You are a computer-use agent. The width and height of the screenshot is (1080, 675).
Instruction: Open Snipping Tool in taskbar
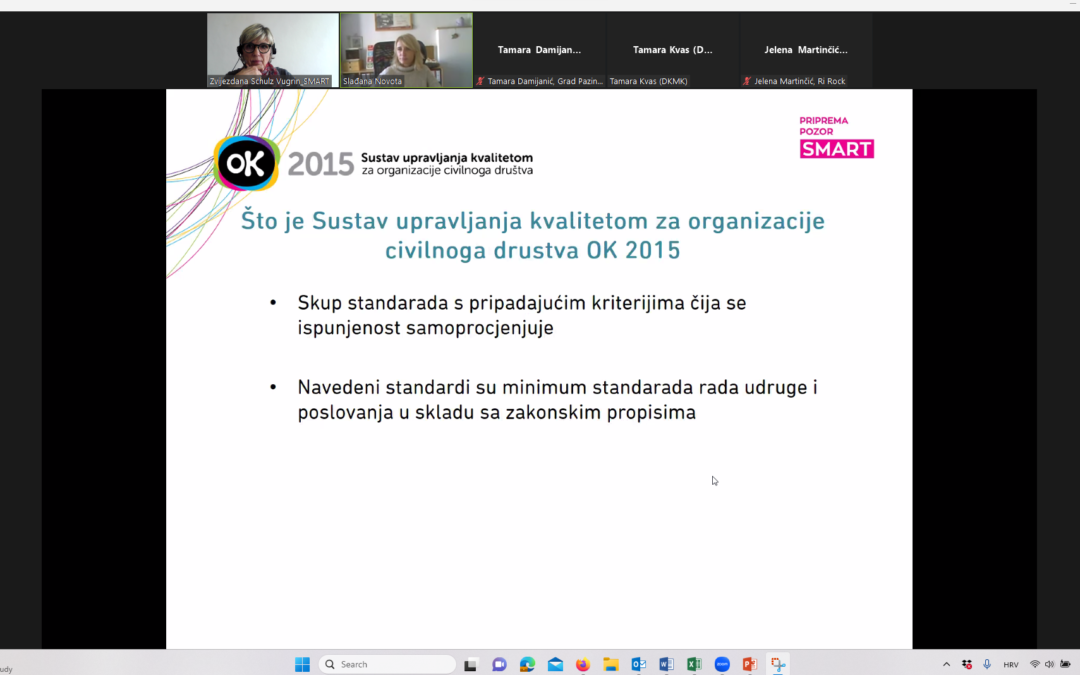point(777,664)
